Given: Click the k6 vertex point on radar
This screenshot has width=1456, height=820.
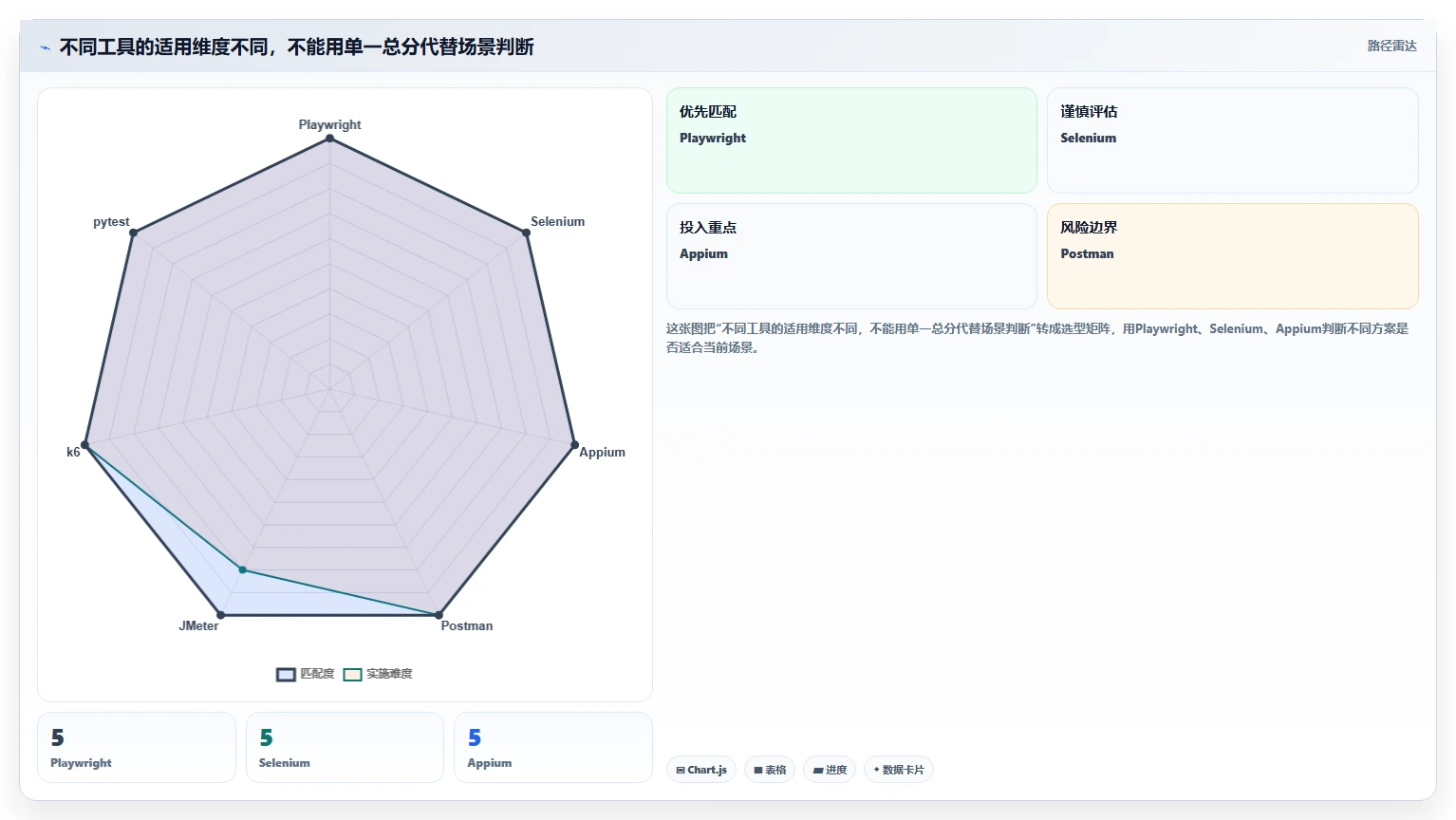Looking at the screenshot, I should pos(85,444).
